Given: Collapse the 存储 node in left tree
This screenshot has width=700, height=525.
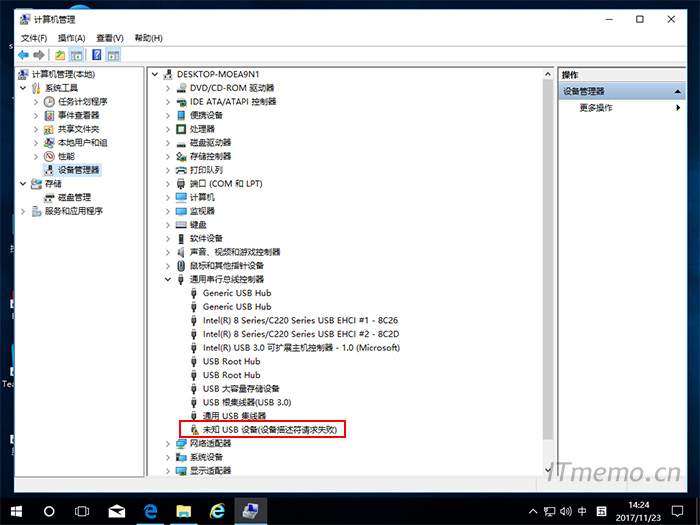Looking at the screenshot, I should 23,184.
